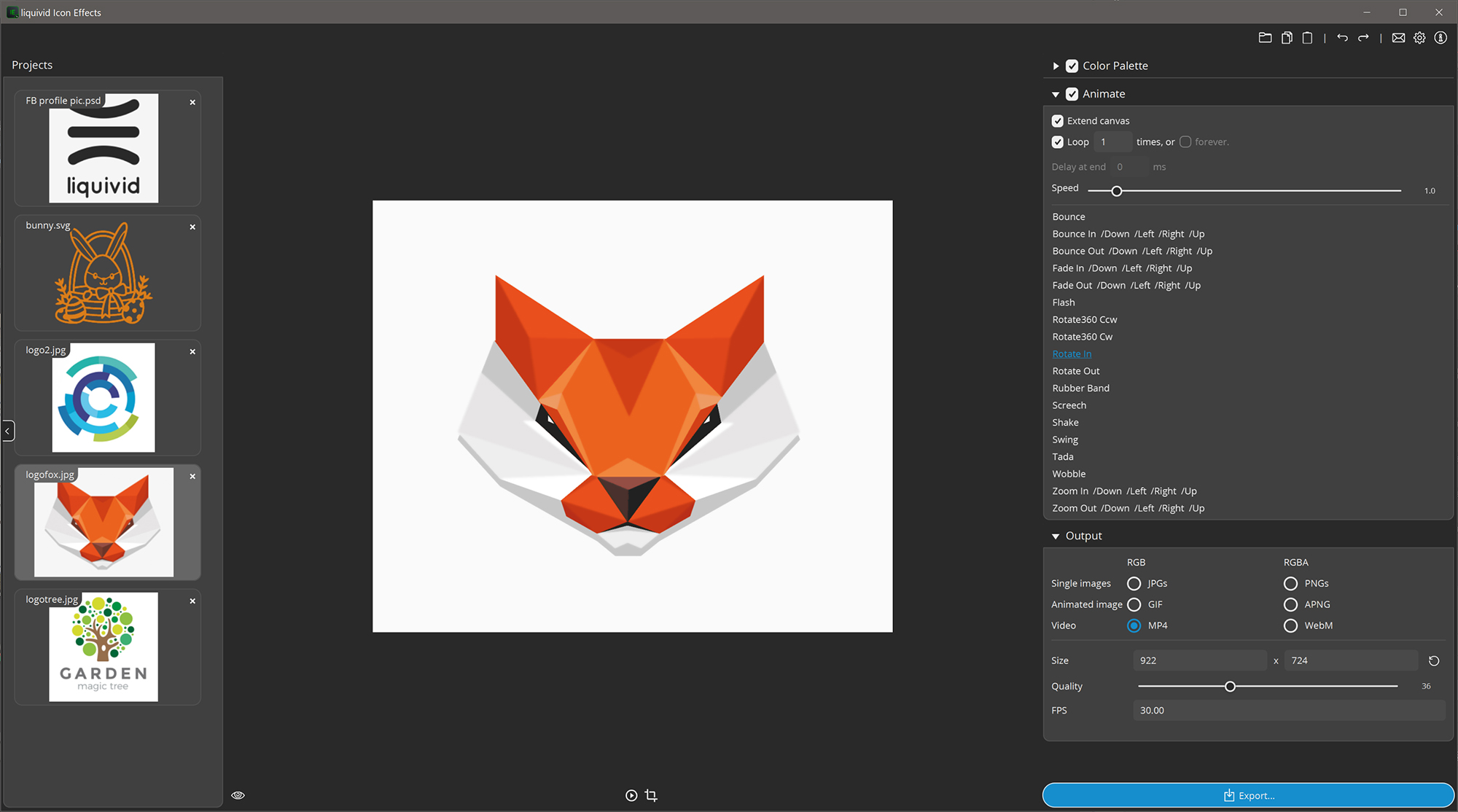Redo the last undone action
Viewport: 1458px width, 812px height.
(1363, 37)
